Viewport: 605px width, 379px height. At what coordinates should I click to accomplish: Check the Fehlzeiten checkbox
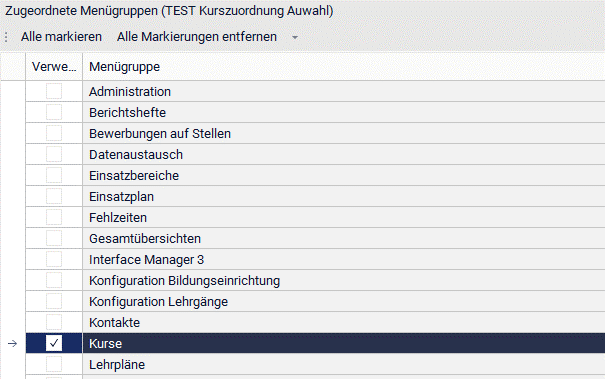point(54,217)
